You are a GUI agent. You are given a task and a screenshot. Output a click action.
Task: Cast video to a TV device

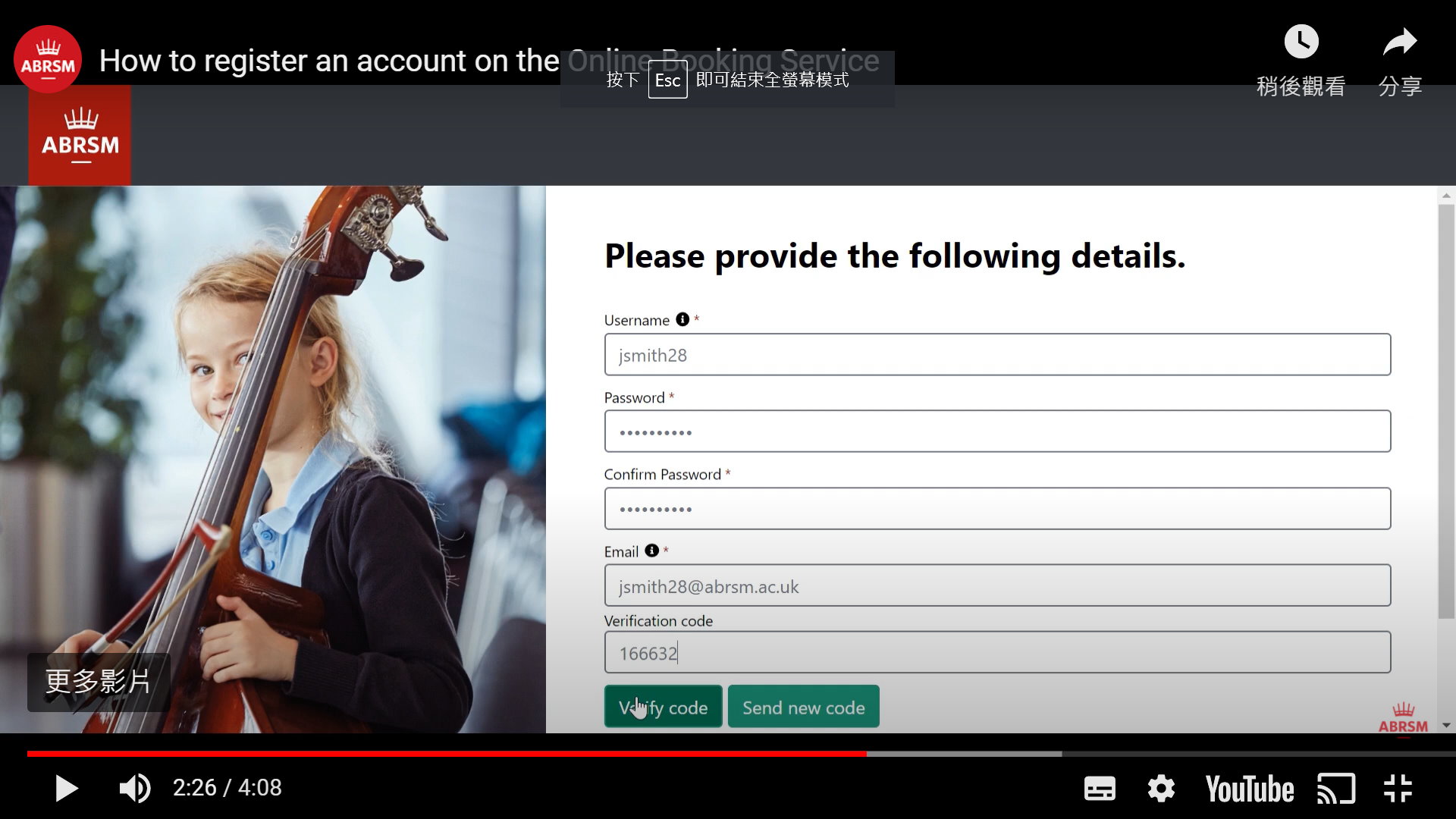1335,789
